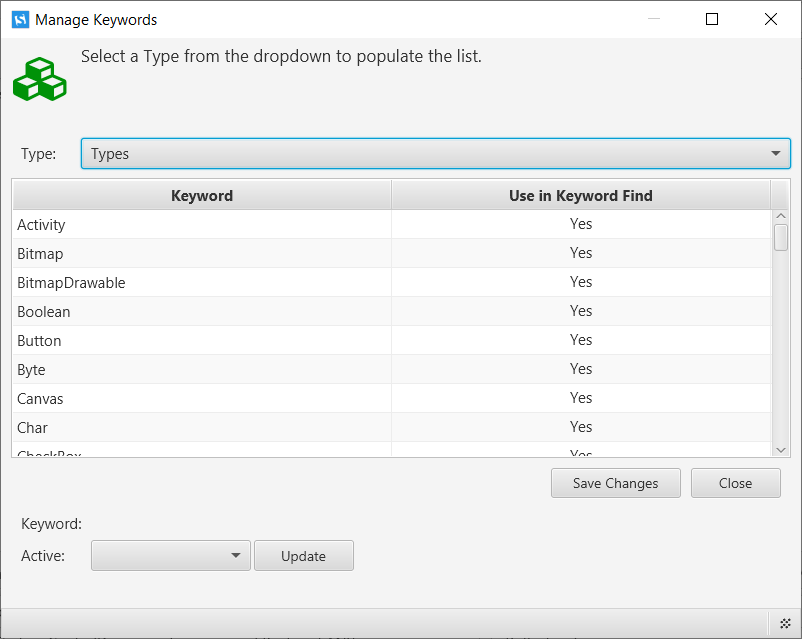Open the Type dropdown

[435, 154]
